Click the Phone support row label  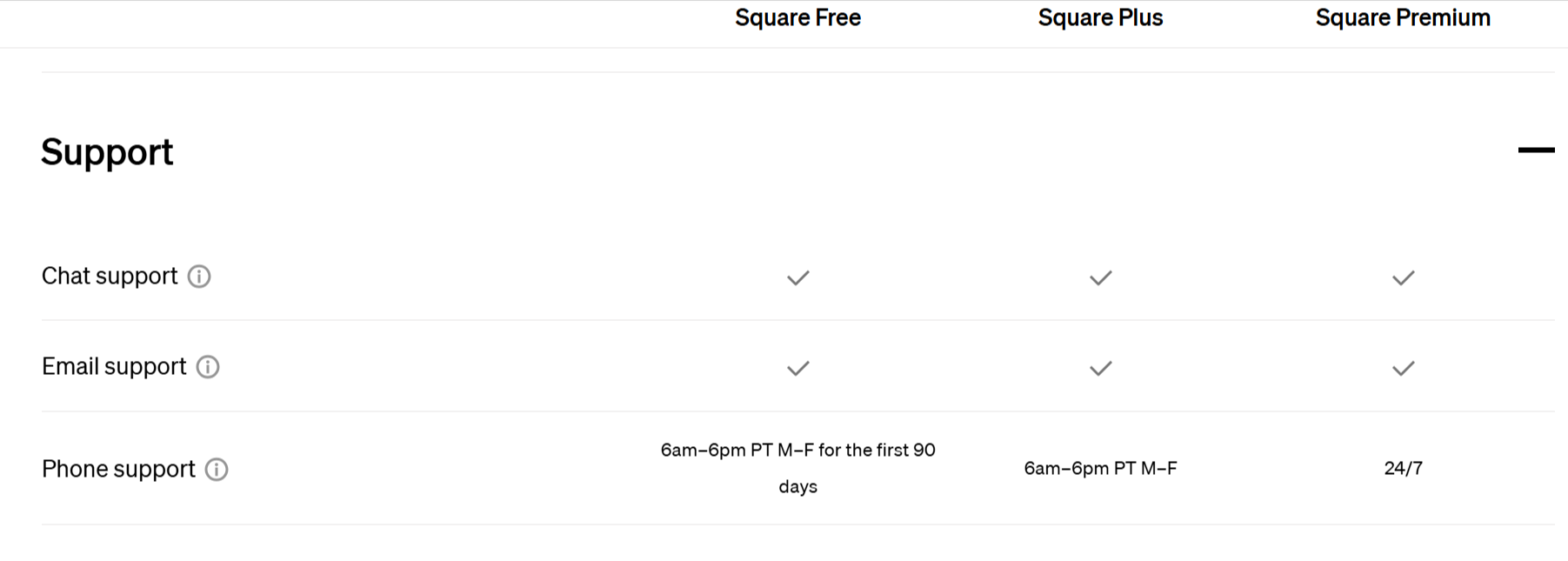click(x=118, y=469)
